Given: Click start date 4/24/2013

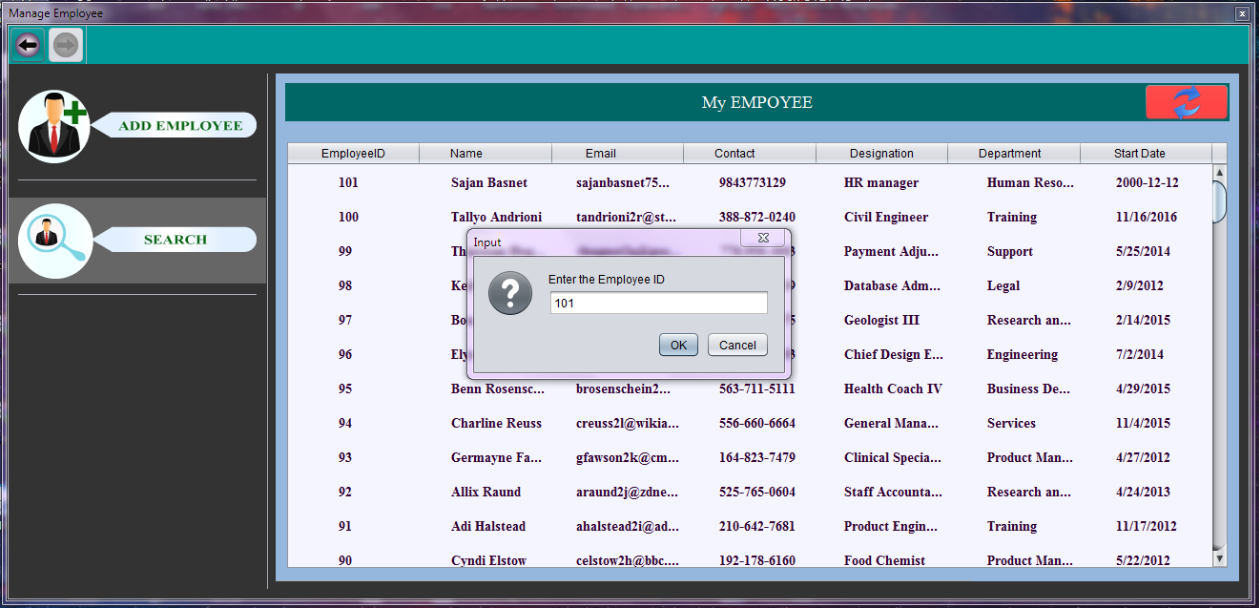Looking at the screenshot, I should coord(1143,492).
